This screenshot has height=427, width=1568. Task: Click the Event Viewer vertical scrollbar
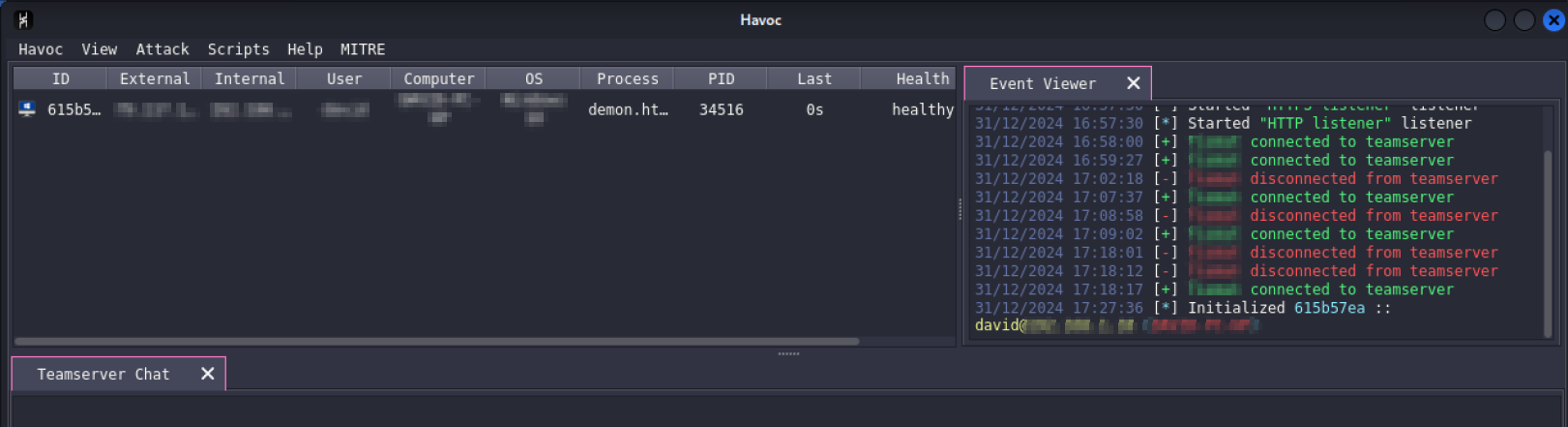pyautogui.click(x=1547, y=242)
